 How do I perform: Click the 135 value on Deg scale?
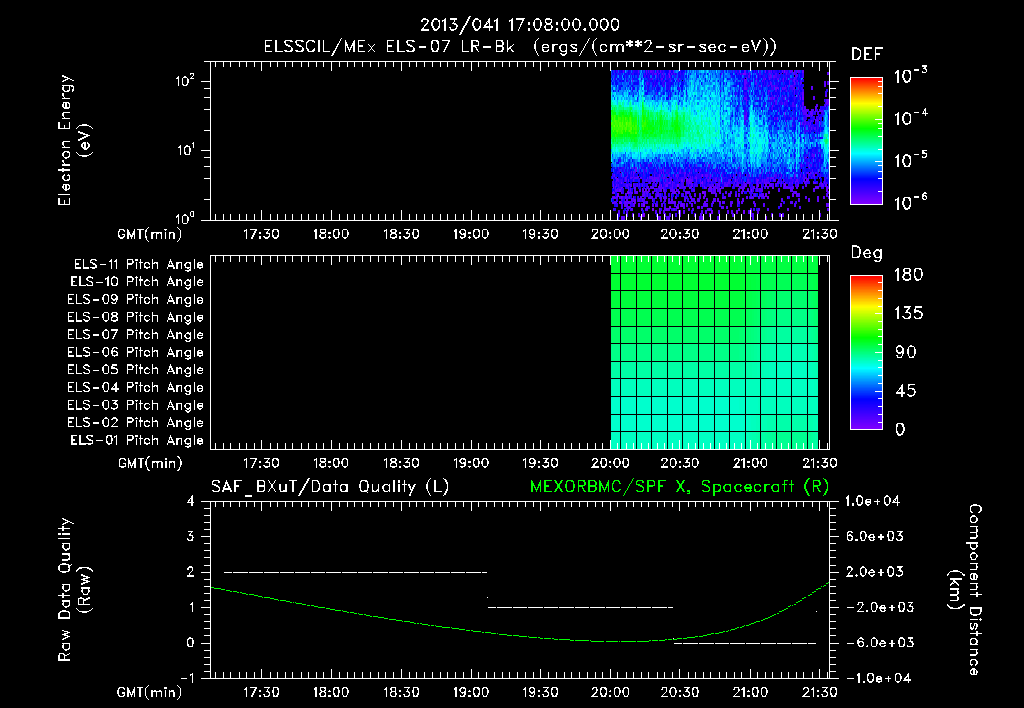pos(908,314)
